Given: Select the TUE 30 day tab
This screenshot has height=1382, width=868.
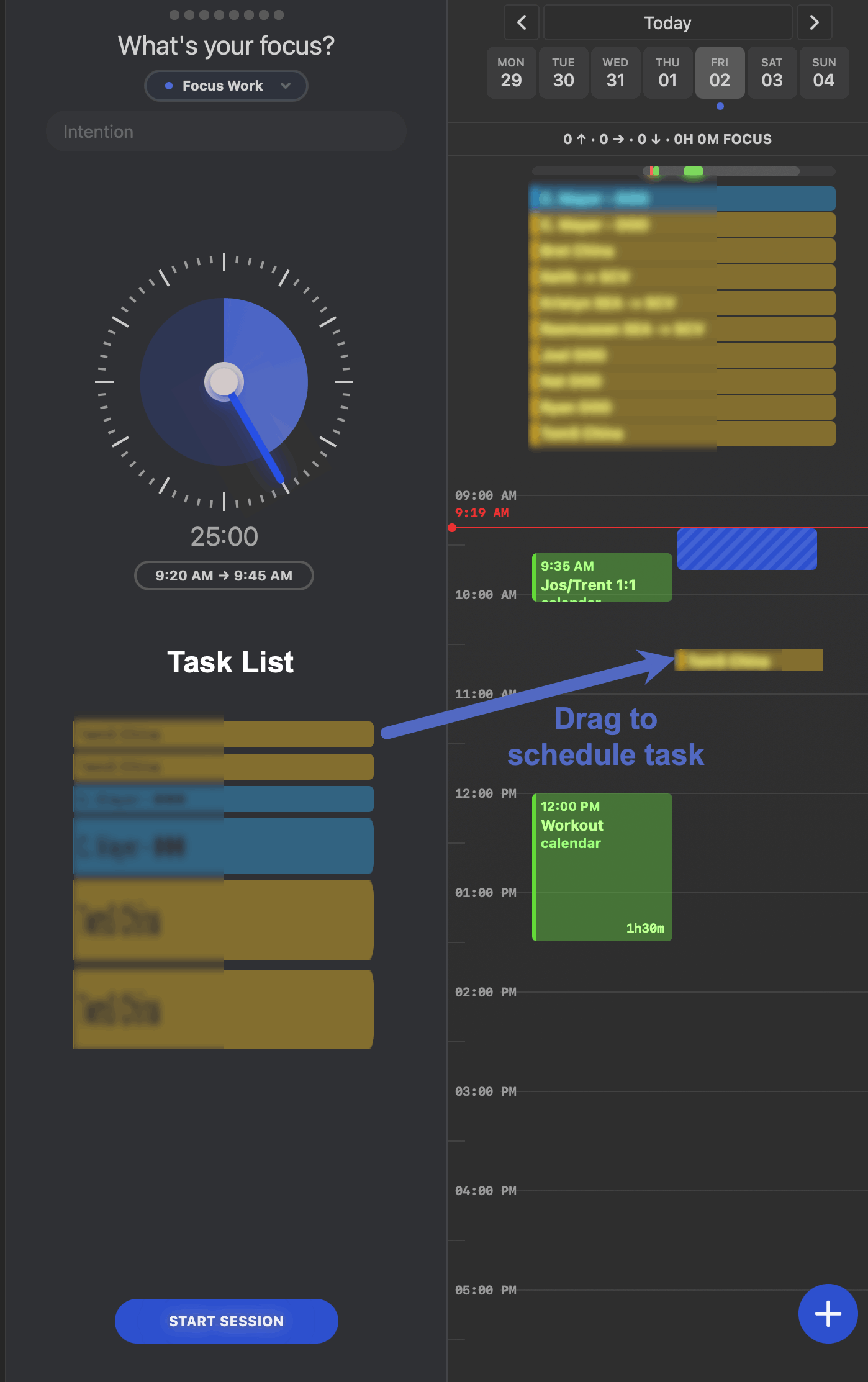Looking at the screenshot, I should (x=563, y=73).
